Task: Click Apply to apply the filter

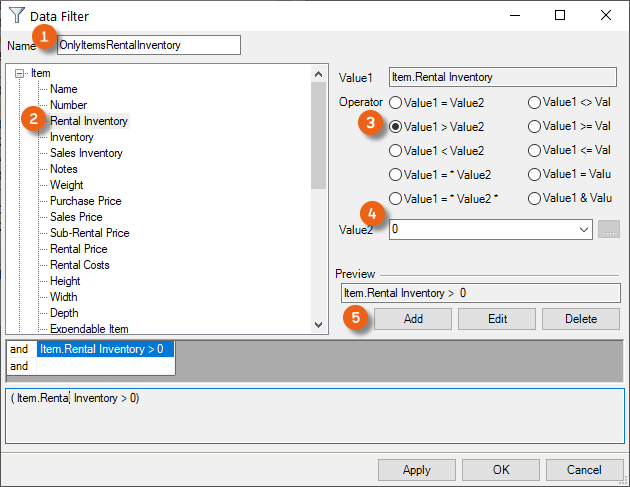Action: tap(416, 470)
